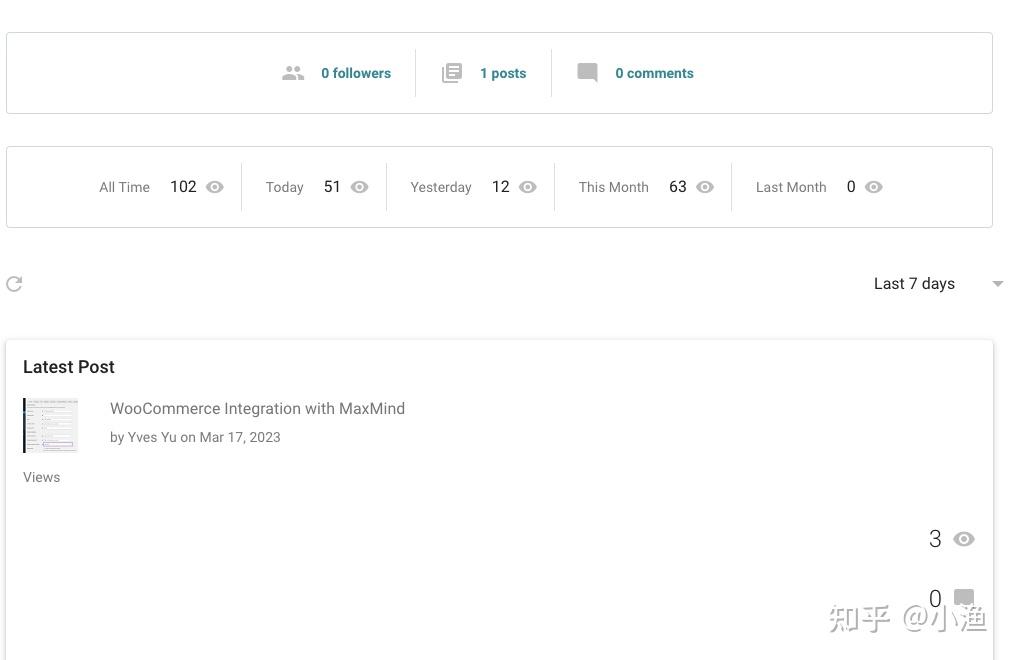Click the refresh stats icon
Viewport: 1013px width, 660px height.
point(14,284)
